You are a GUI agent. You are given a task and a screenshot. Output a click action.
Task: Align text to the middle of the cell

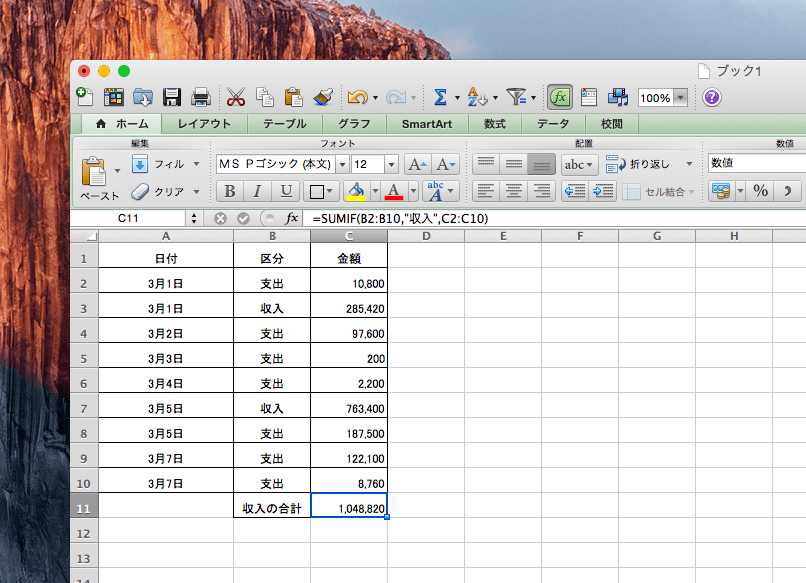[x=514, y=164]
